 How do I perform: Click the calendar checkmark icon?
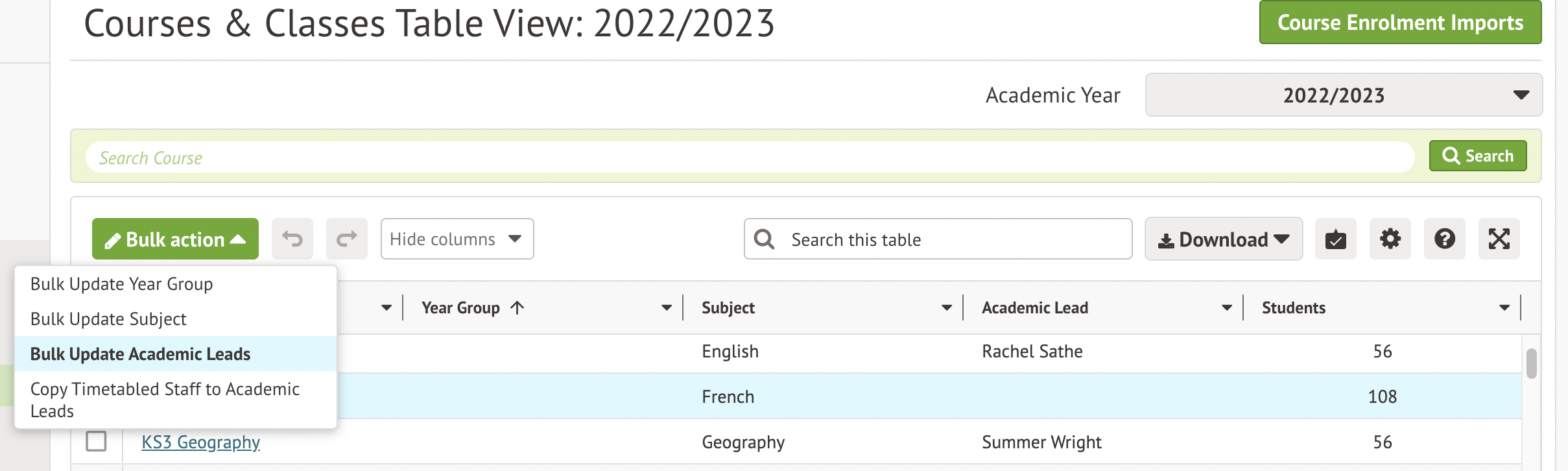(1335, 239)
